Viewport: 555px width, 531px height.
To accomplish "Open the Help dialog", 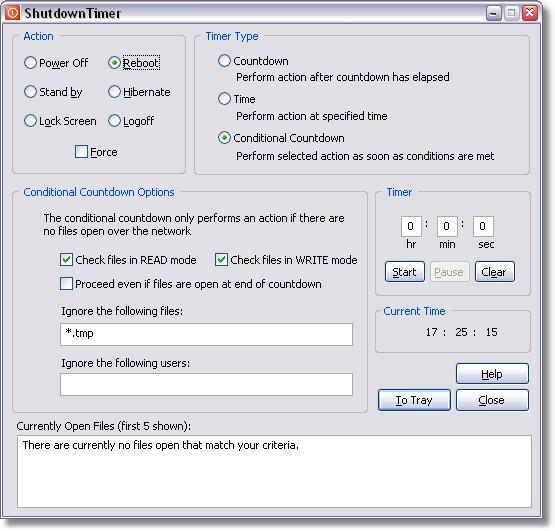I will click(492, 373).
